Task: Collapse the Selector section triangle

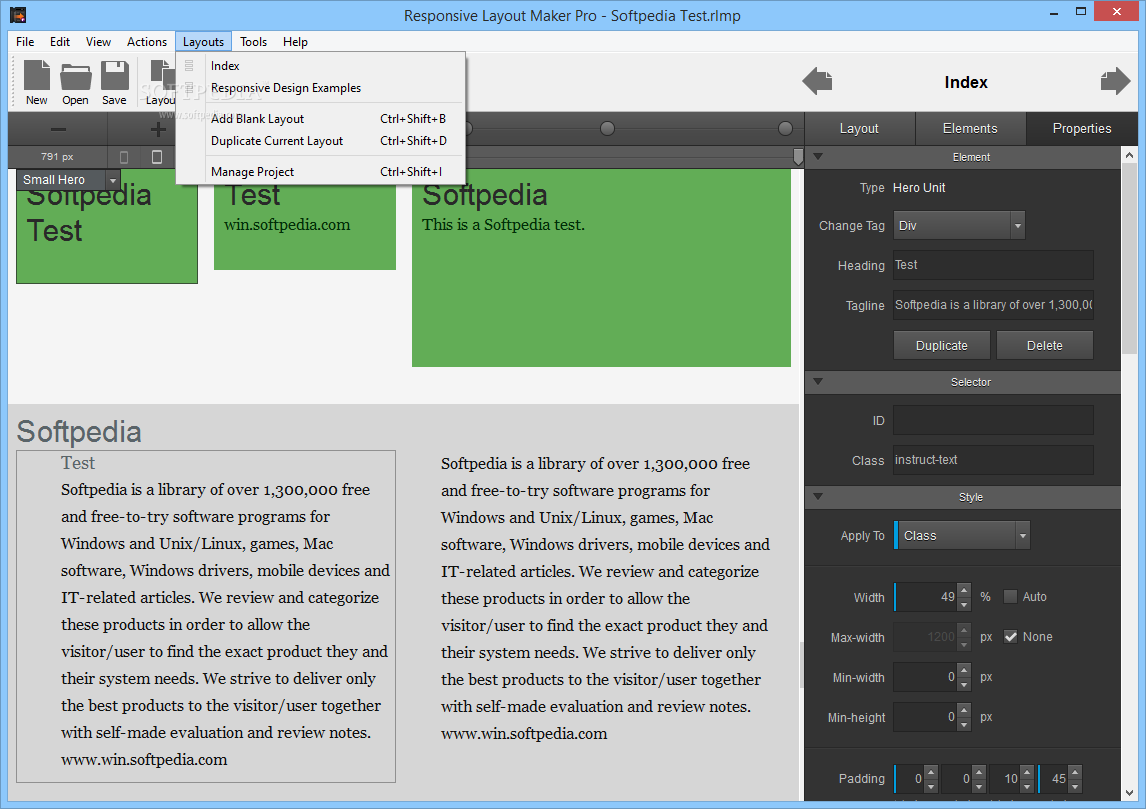Action: (818, 381)
